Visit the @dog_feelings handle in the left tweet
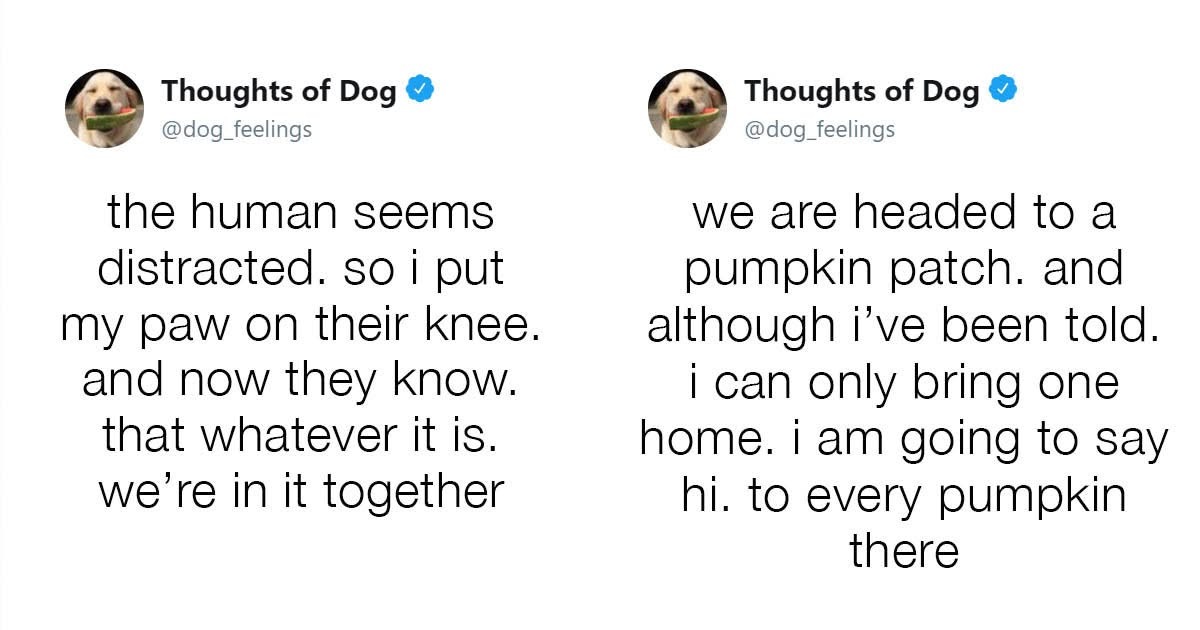The height and width of the screenshot is (630, 1200). 237,129
